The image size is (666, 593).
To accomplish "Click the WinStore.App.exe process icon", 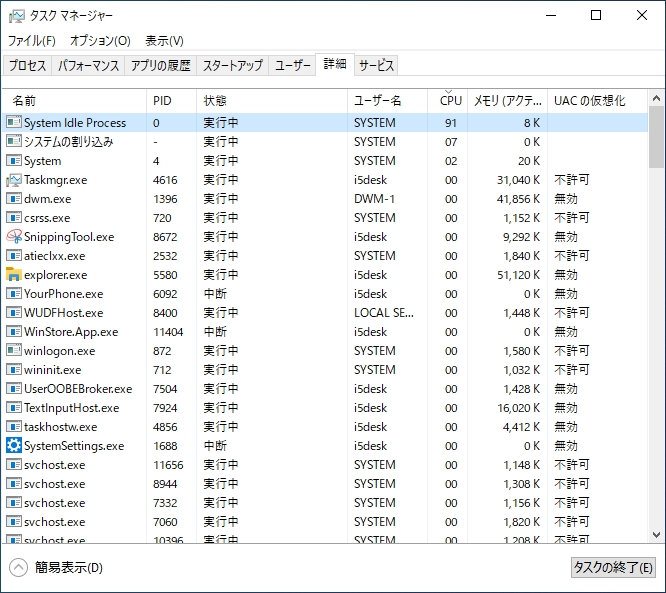I will coord(14,331).
